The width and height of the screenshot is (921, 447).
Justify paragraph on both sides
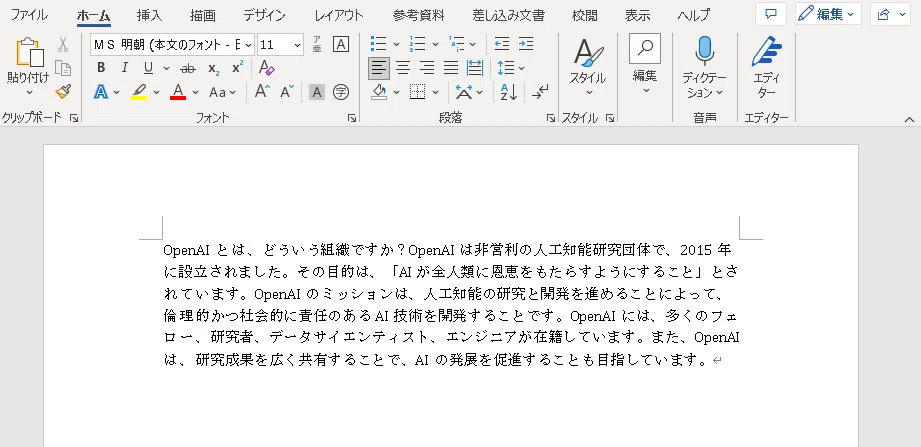pos(451,68)
